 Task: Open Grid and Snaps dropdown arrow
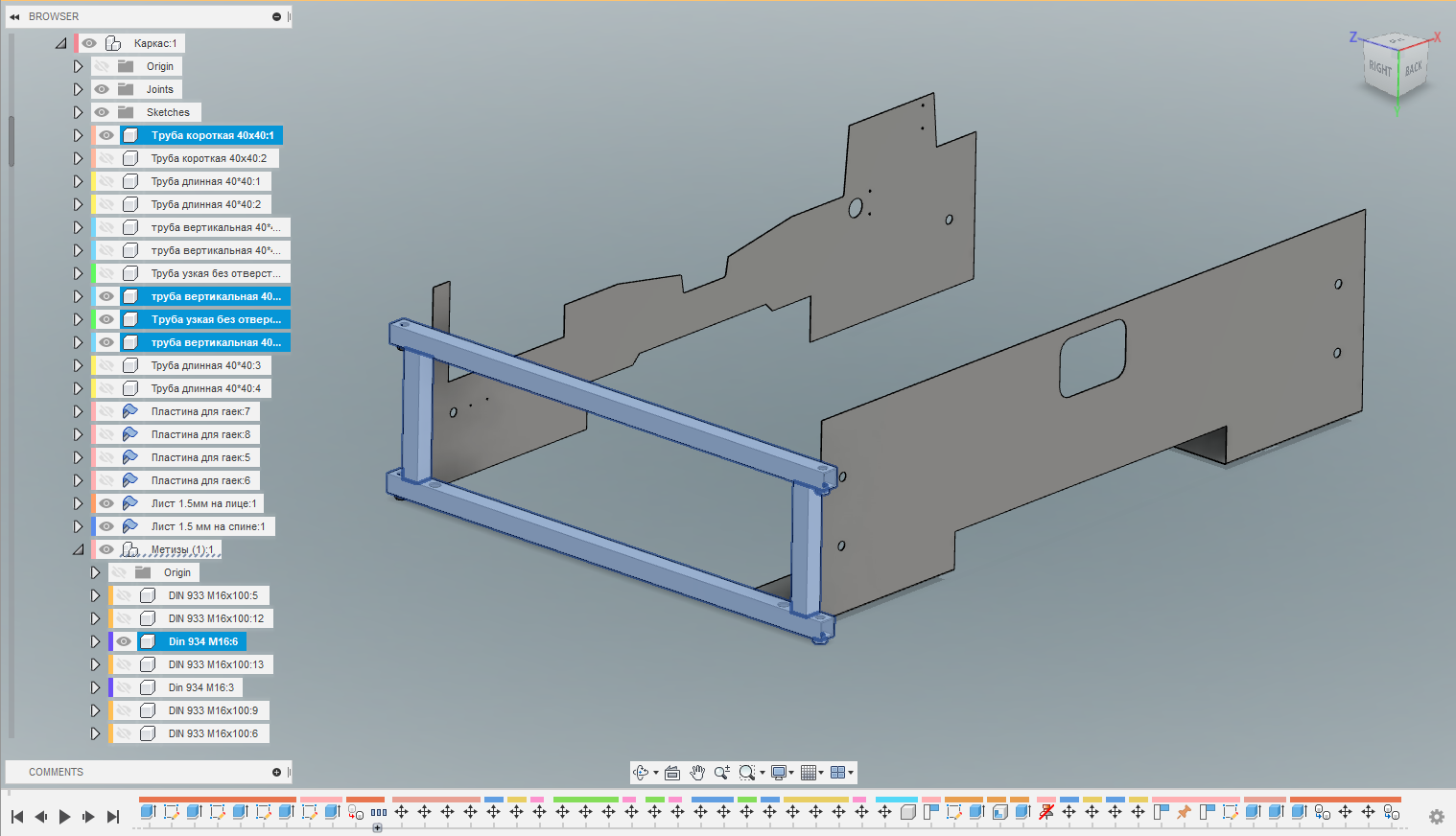coord(821,773)
